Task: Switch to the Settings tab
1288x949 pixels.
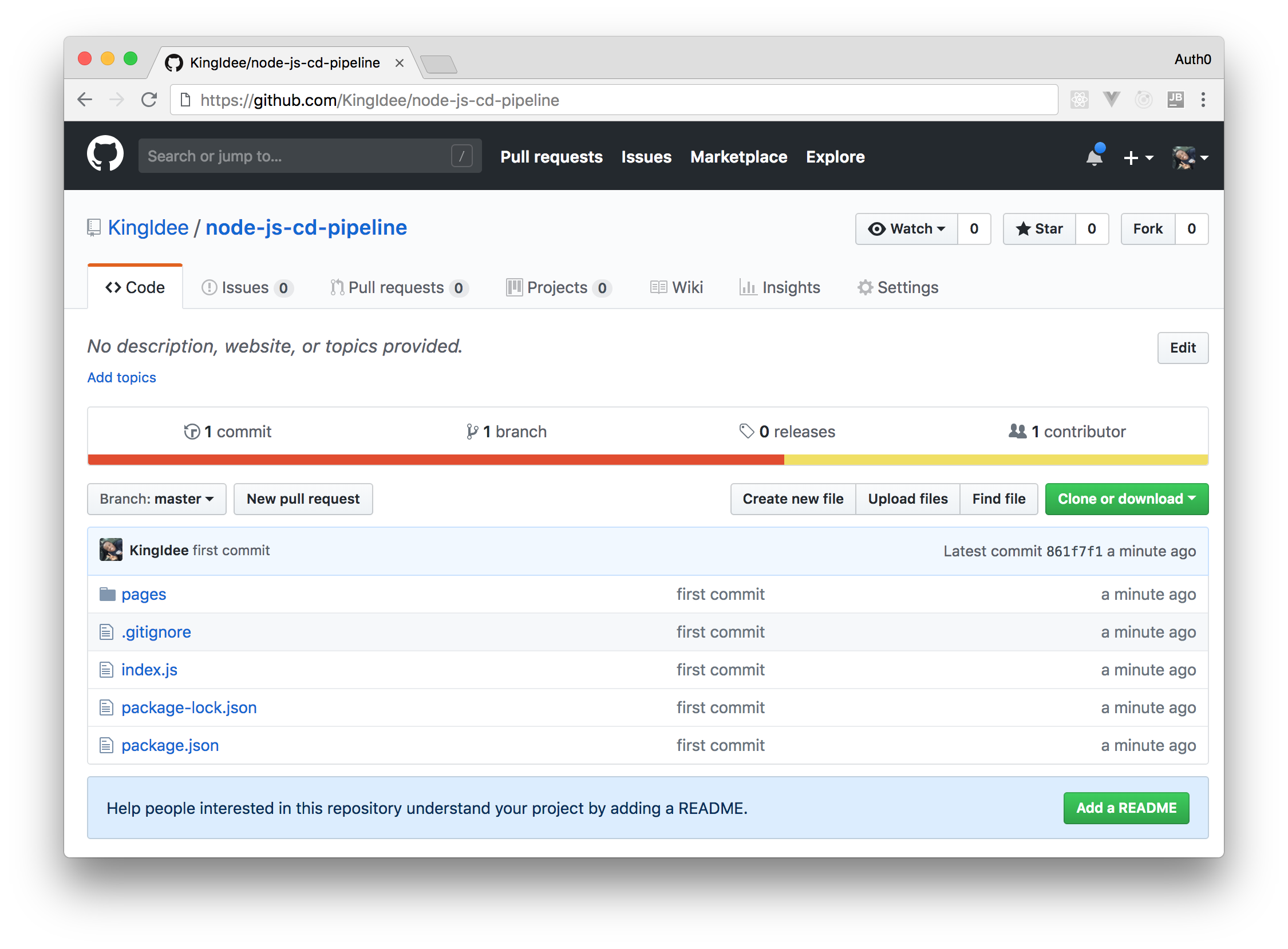Action: [898, 287]
